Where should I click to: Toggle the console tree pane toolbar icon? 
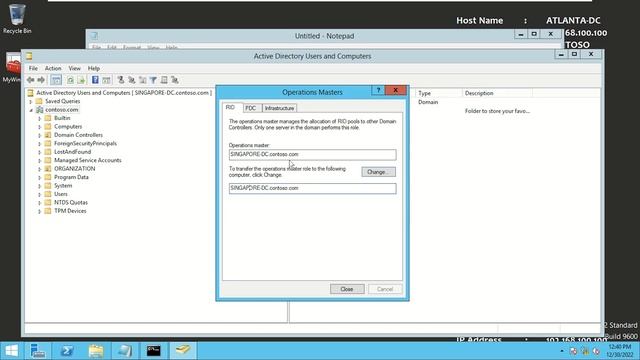click(x=56, y=80)
